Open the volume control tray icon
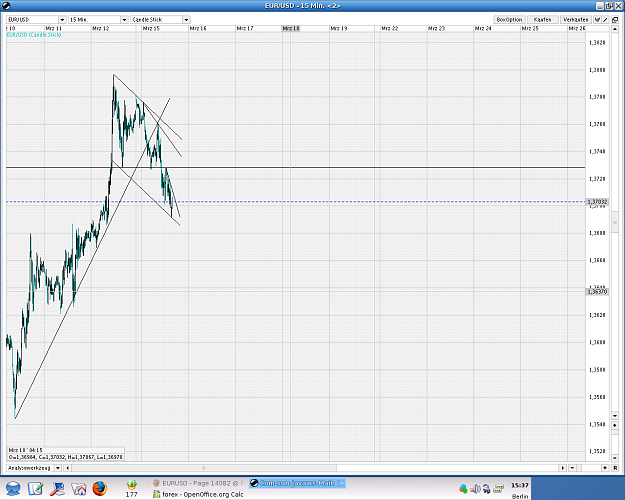 coord(475,489)
